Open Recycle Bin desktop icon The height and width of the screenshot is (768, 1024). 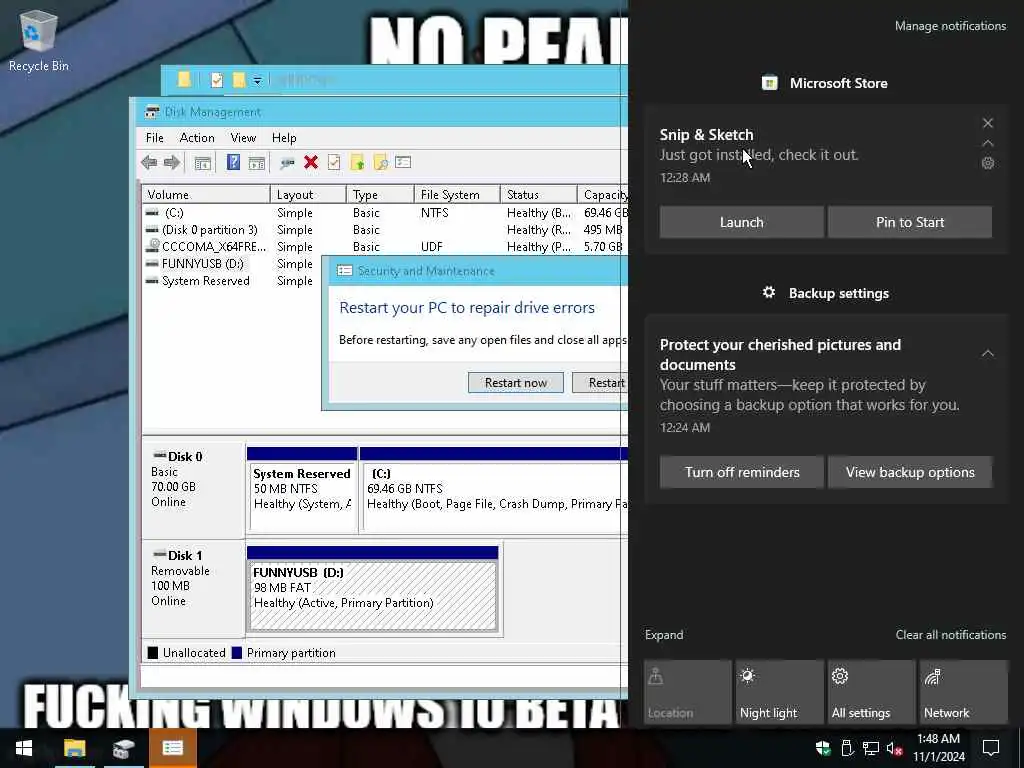point(39,40)
